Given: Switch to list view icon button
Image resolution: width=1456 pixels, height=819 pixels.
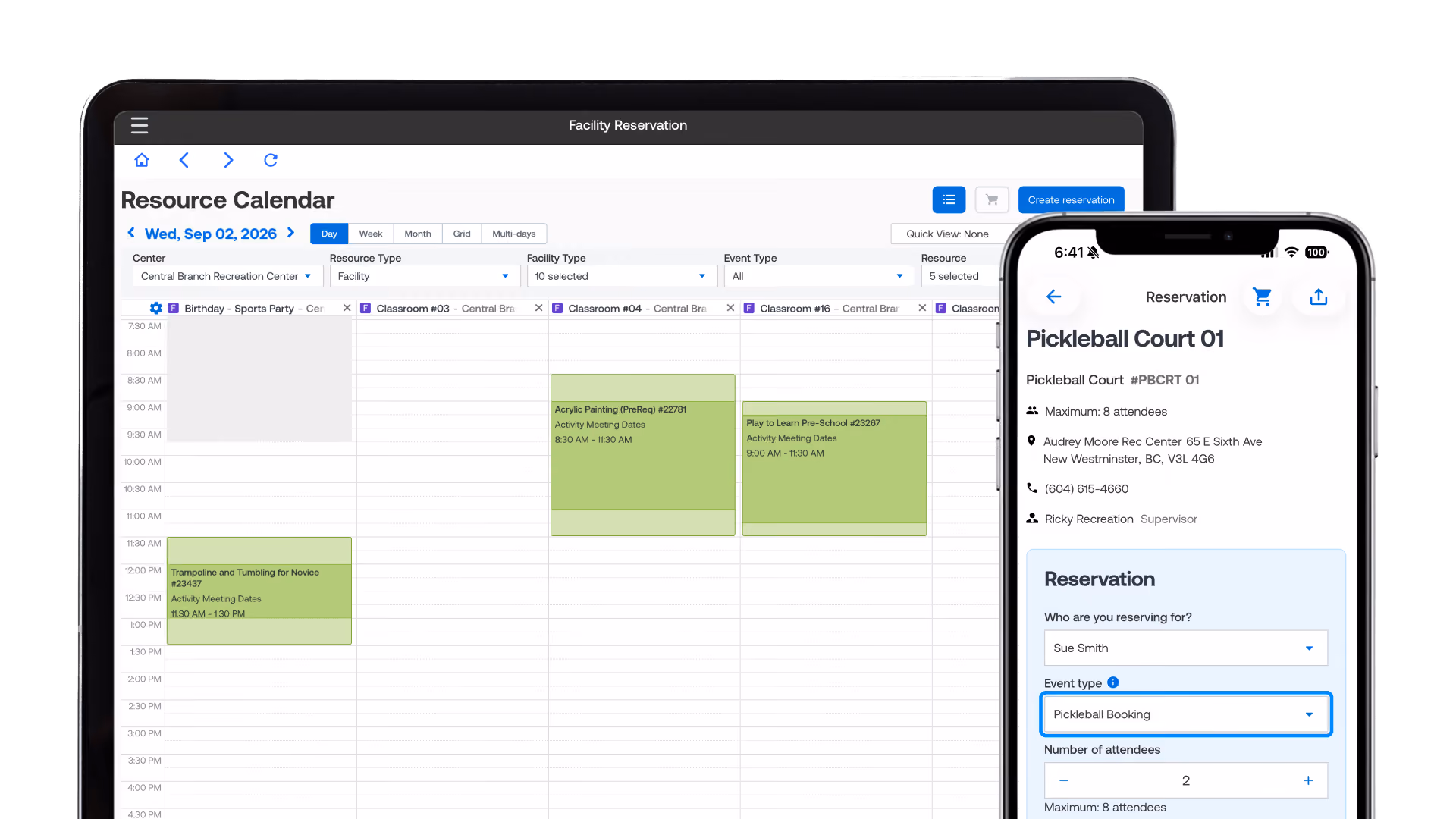Looking at the screenshot, I should tap(949, 200).
